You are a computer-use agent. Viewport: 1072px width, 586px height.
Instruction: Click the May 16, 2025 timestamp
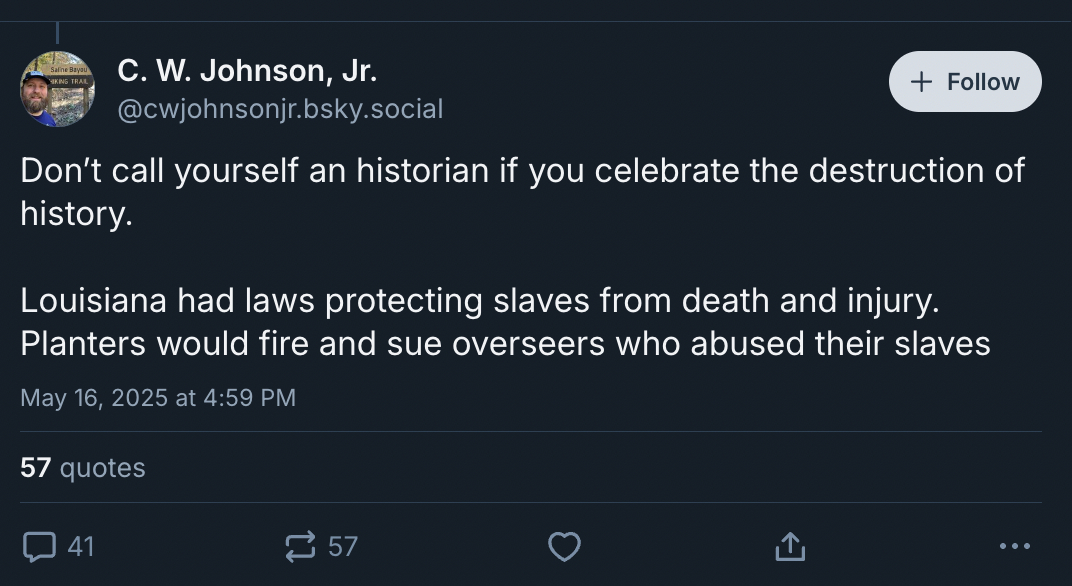[x=158, y=397]
